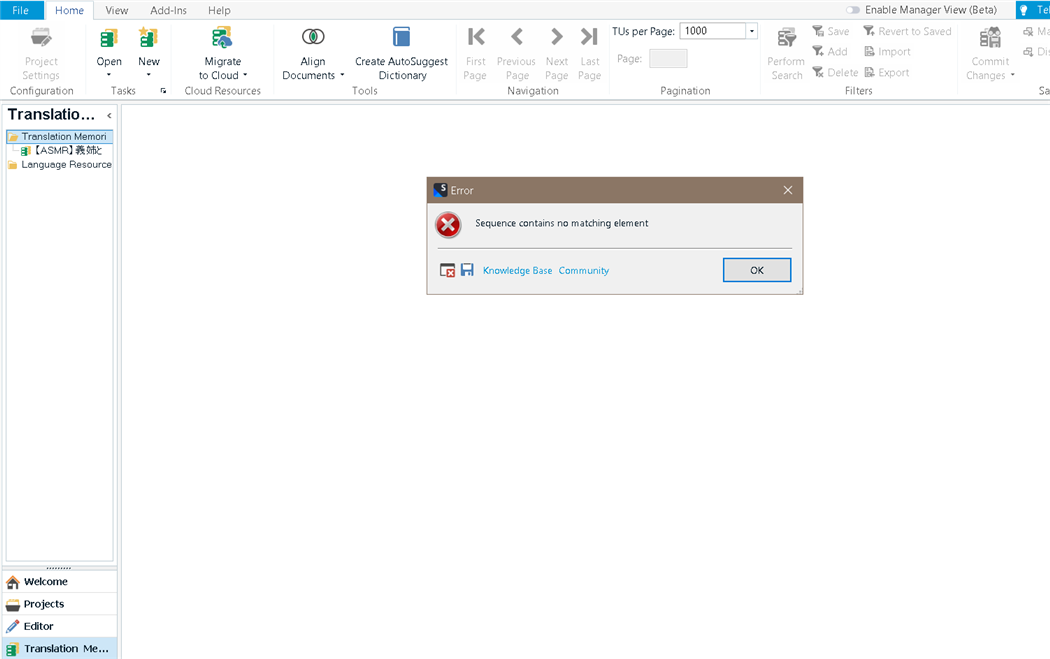Switch to the Add-Ins ribbon tab
The width and height of the screenshot is (1050, 659).
coord(168,10)
